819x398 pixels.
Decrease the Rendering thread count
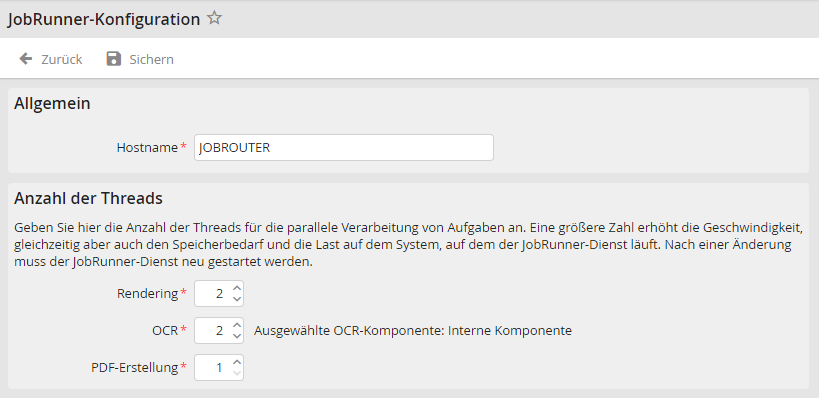[237, 299]
